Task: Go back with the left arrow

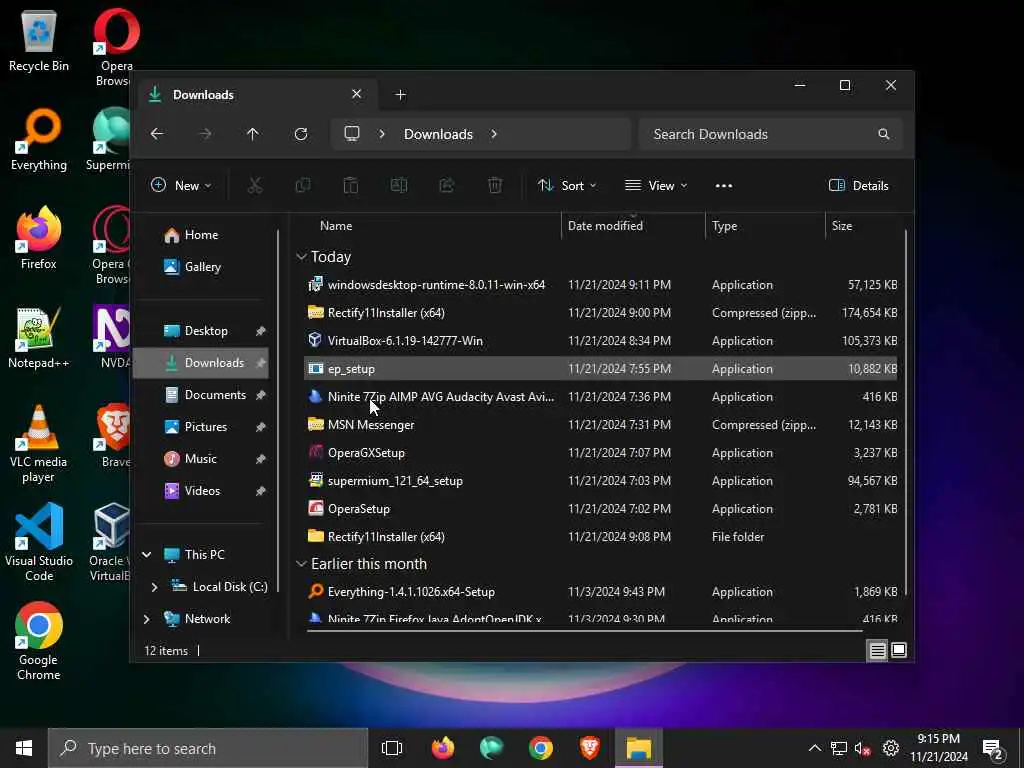Action: click(157, 134)
